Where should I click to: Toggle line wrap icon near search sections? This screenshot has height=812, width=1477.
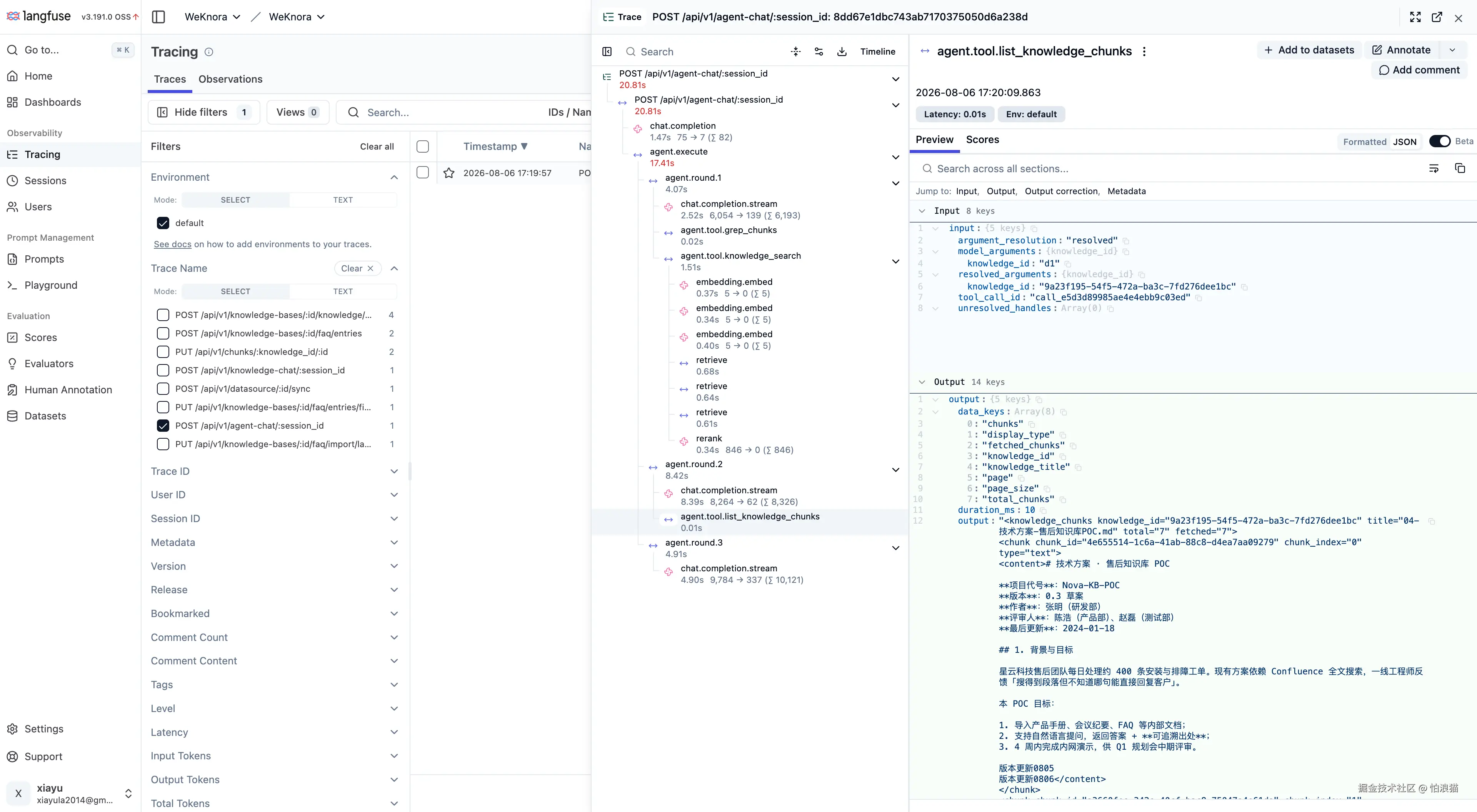[x=1434, y=168]
